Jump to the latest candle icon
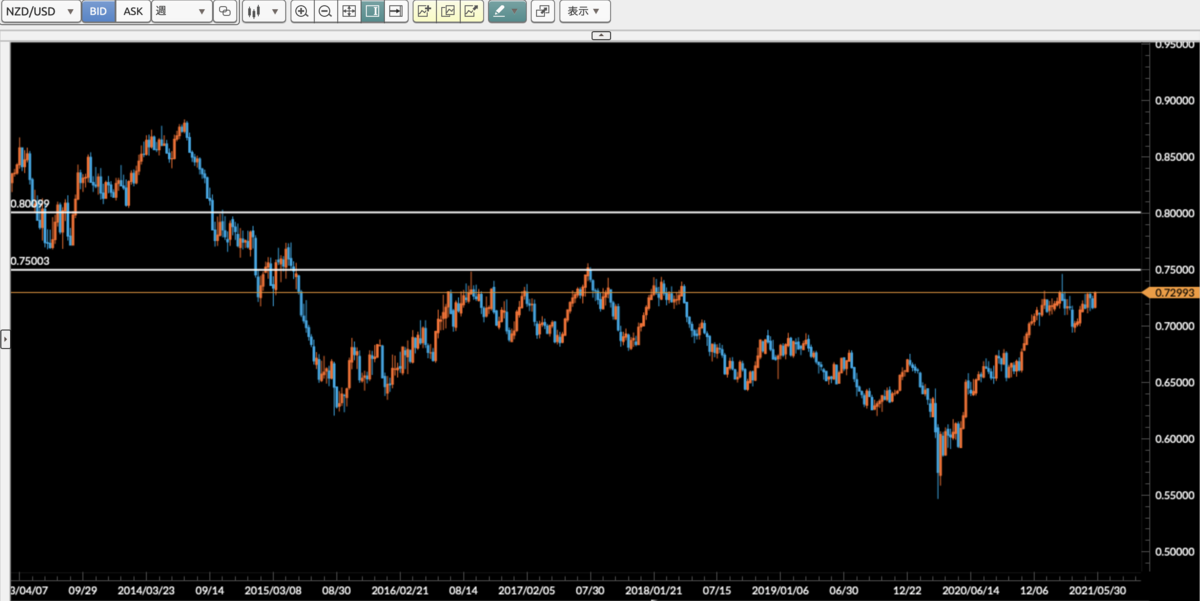 click(395, 12)
